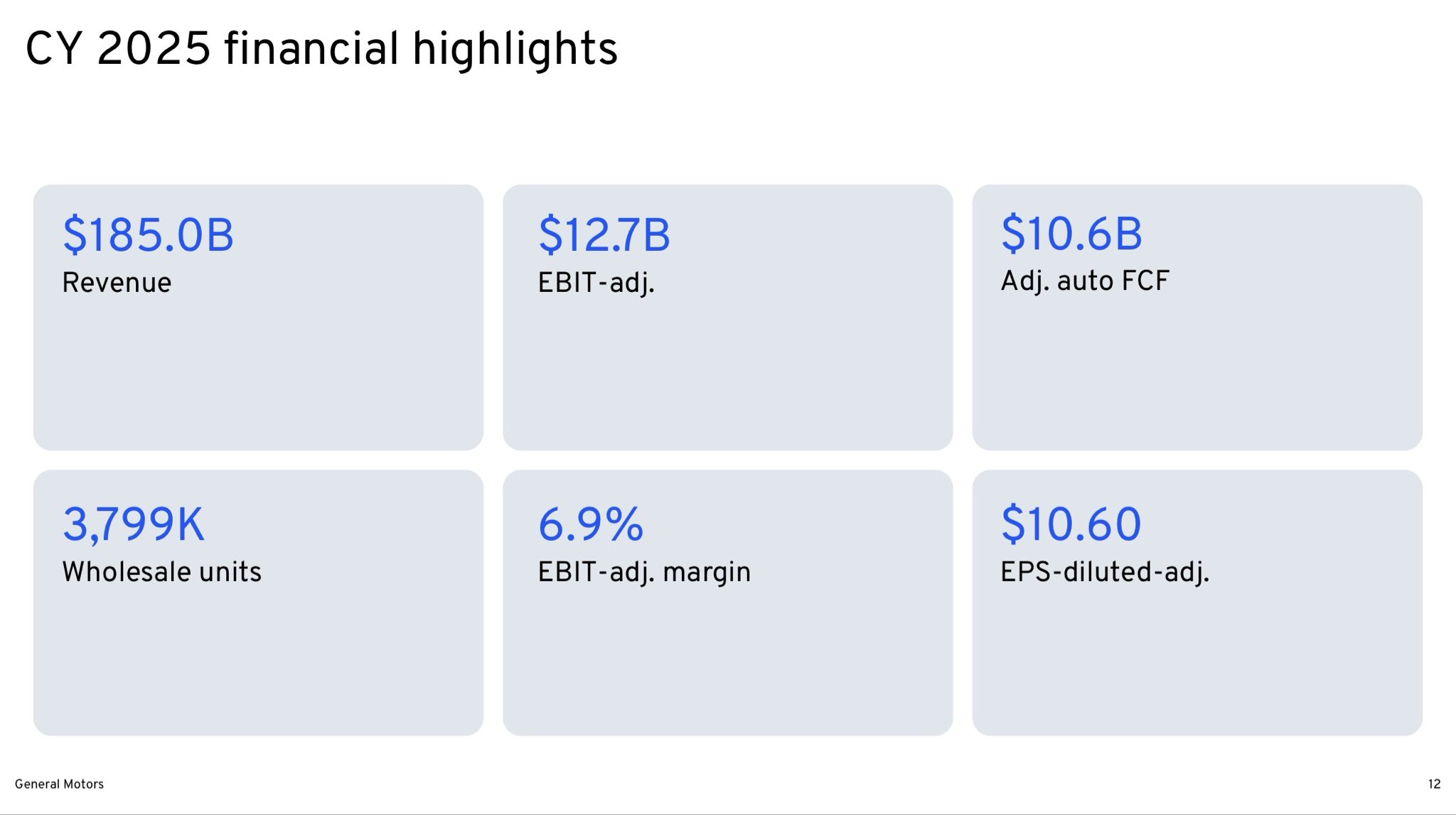Click blank space in the EBIT-adj. margin card
Image resolution: width=1456 pixels, height=815 pixels.
(727, 661)
